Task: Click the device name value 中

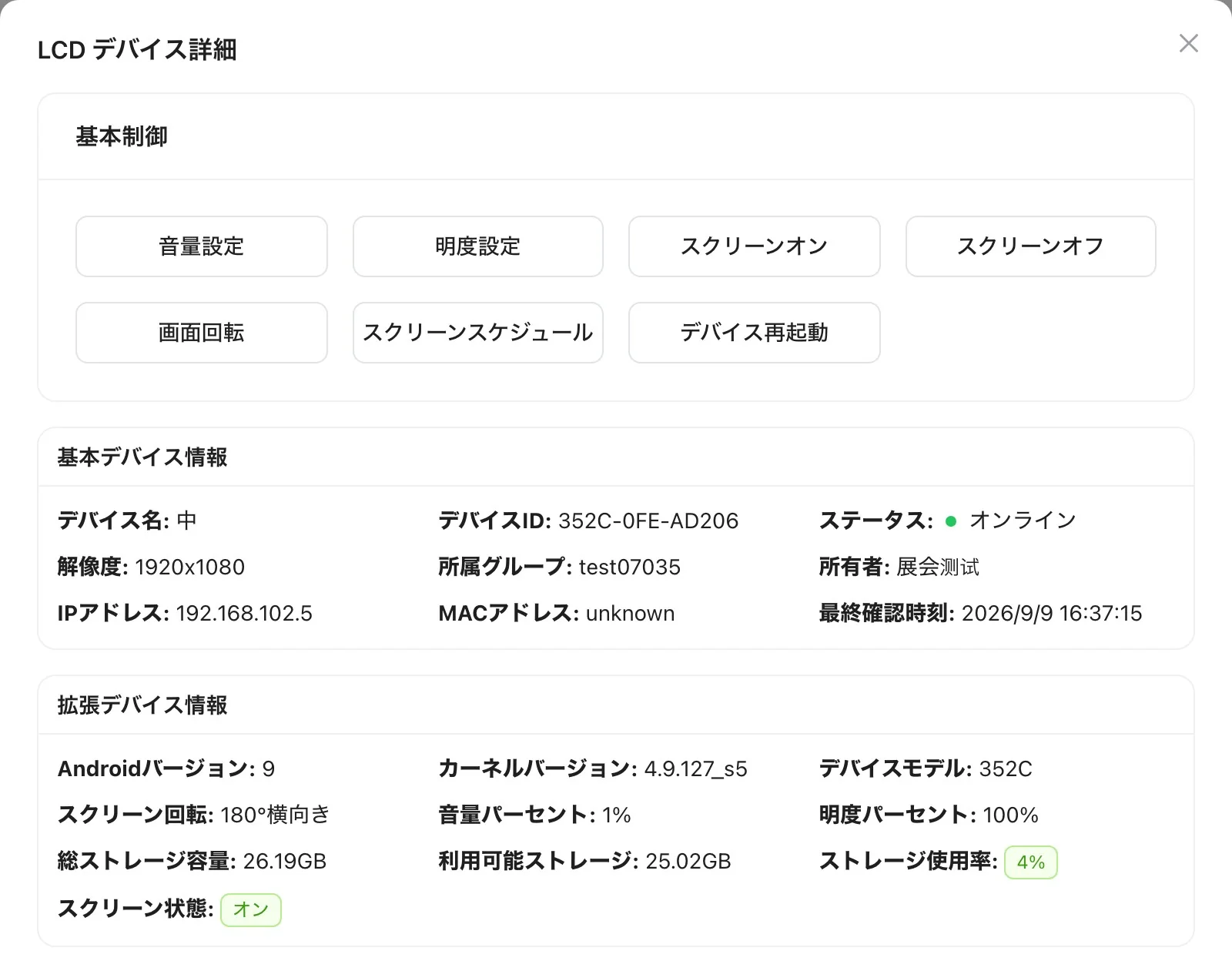Action: pyautogui.click(x=187, y=521)
